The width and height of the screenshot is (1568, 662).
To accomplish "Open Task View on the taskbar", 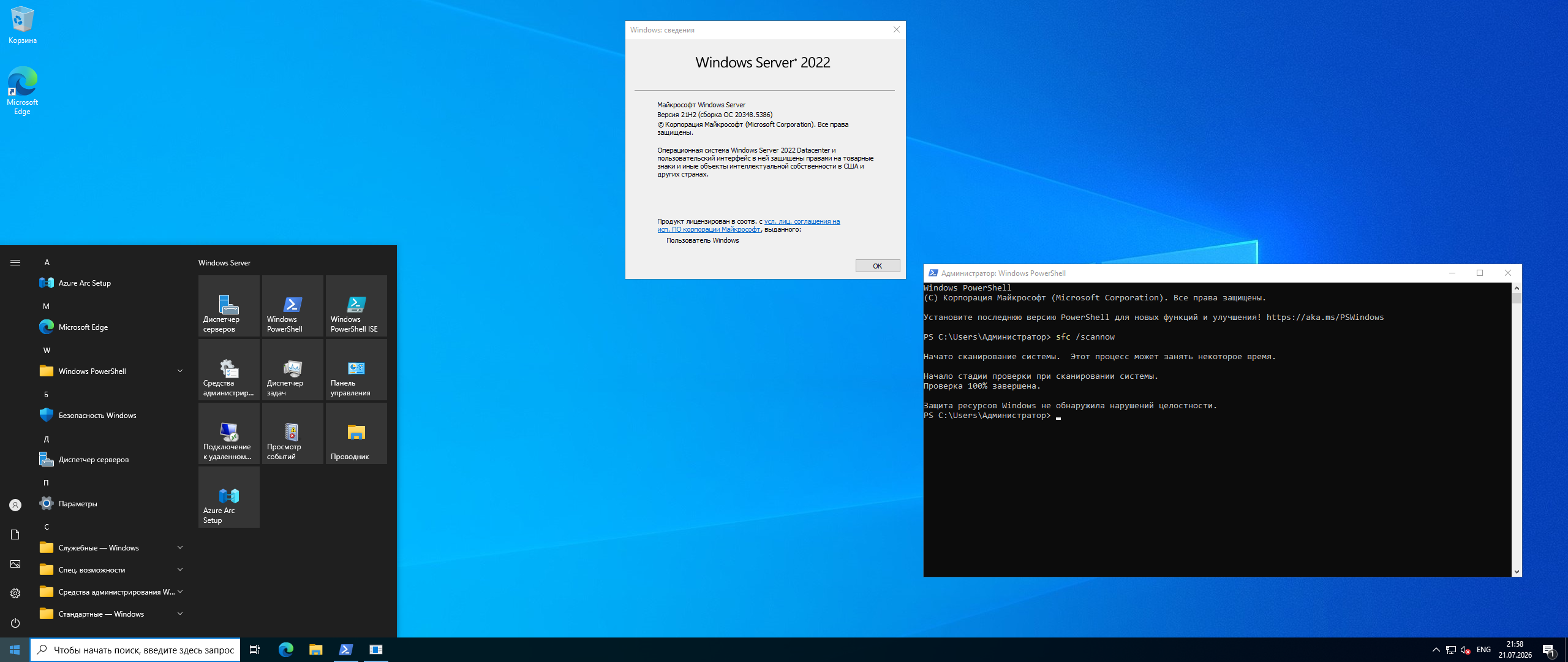I will pyautogui.click(x=255, y=650).
